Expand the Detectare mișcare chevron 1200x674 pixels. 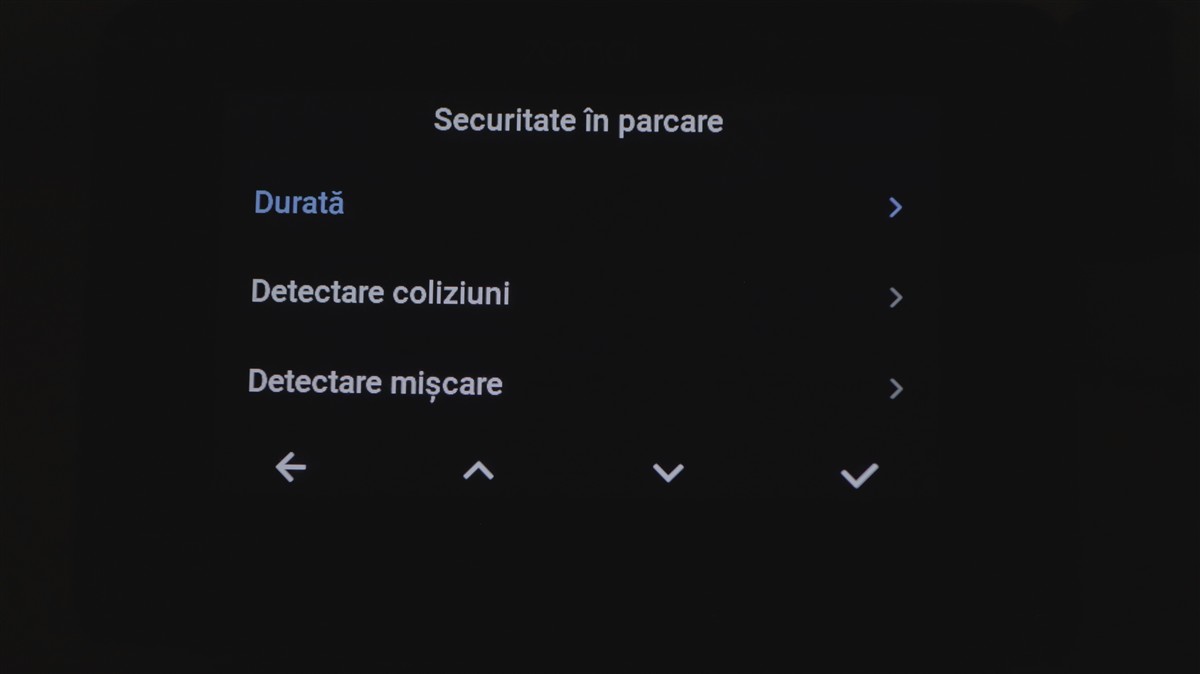tap(895, 388)
